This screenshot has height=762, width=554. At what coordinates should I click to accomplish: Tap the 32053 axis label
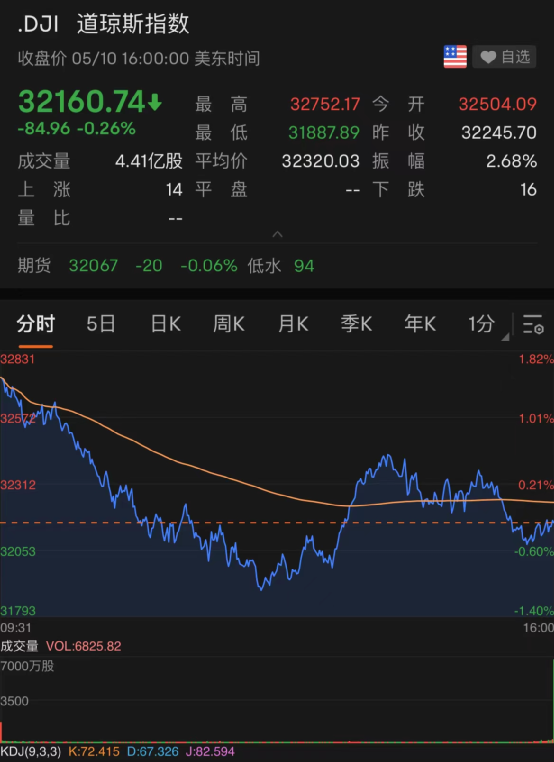(x=18, y=551)
